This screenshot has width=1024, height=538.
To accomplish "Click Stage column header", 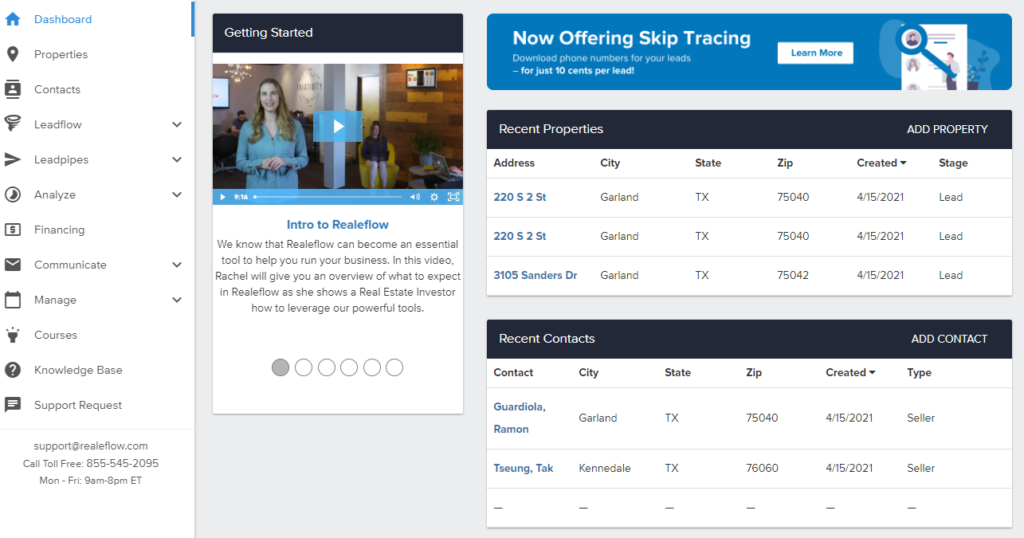I will click(x=953, y=163).
